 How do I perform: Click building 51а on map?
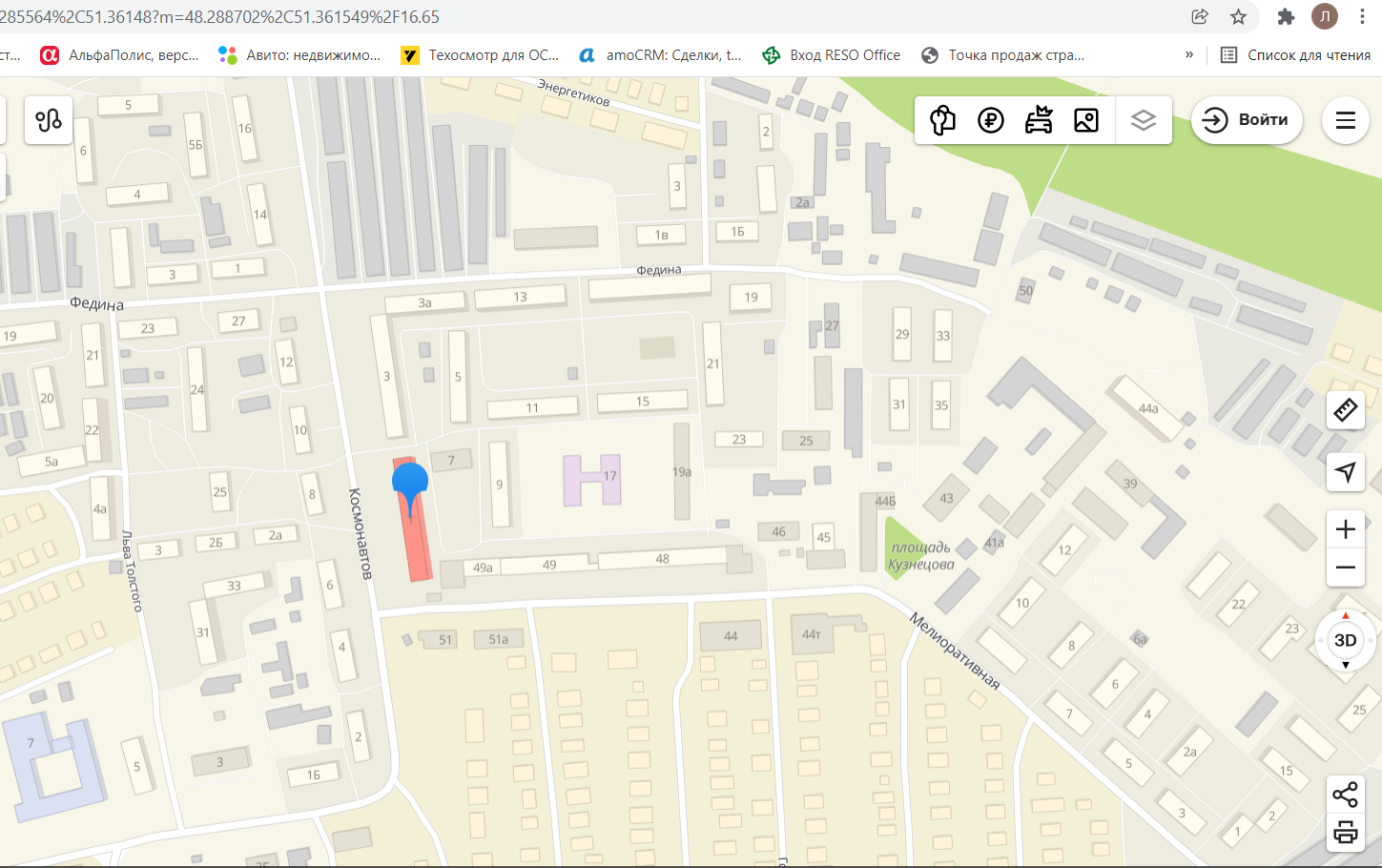[499, 639]
